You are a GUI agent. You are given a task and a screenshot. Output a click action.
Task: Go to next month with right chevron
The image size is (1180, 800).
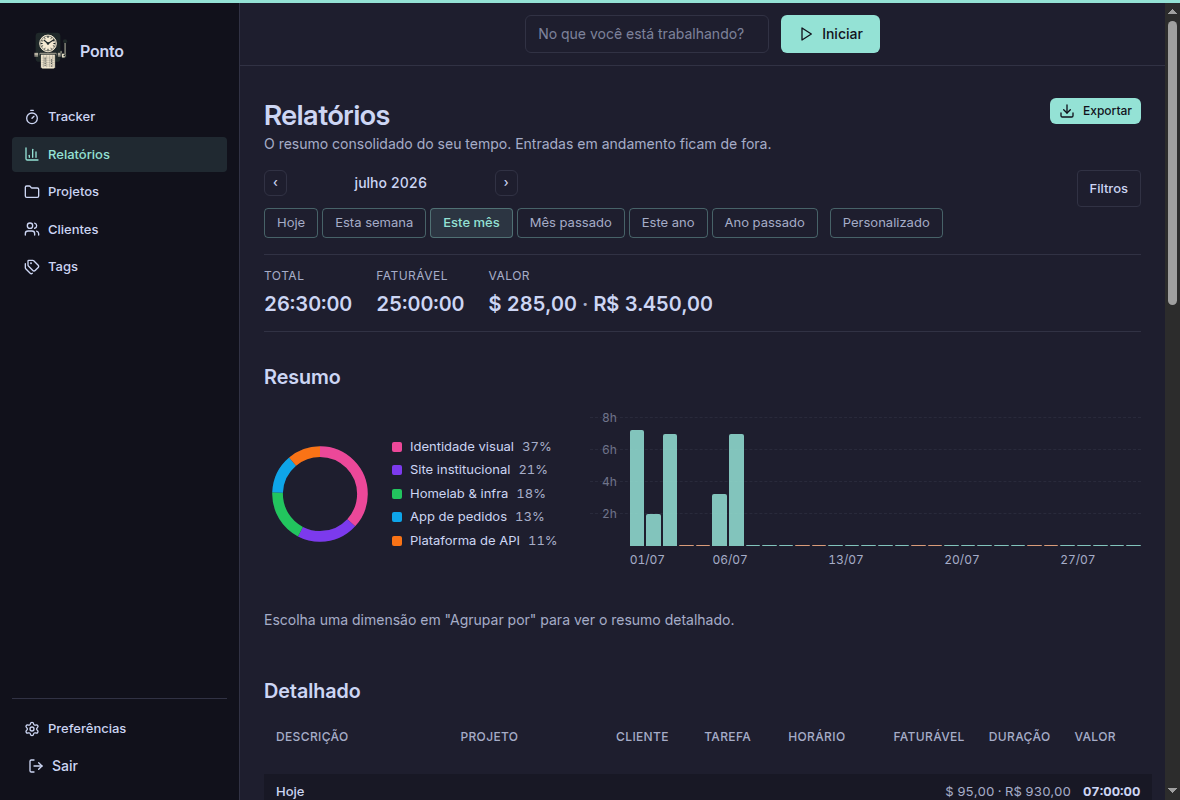click(x=506, y=183)
